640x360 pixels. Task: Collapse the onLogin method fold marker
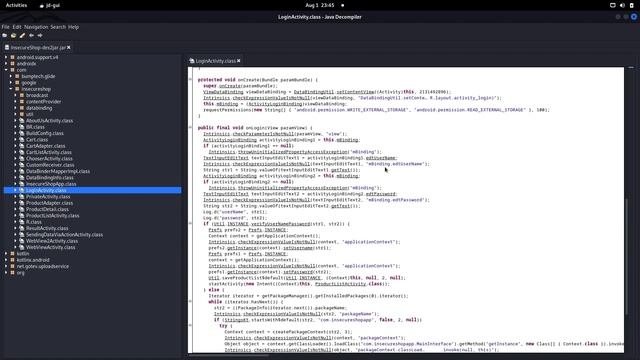click(190, 127)
